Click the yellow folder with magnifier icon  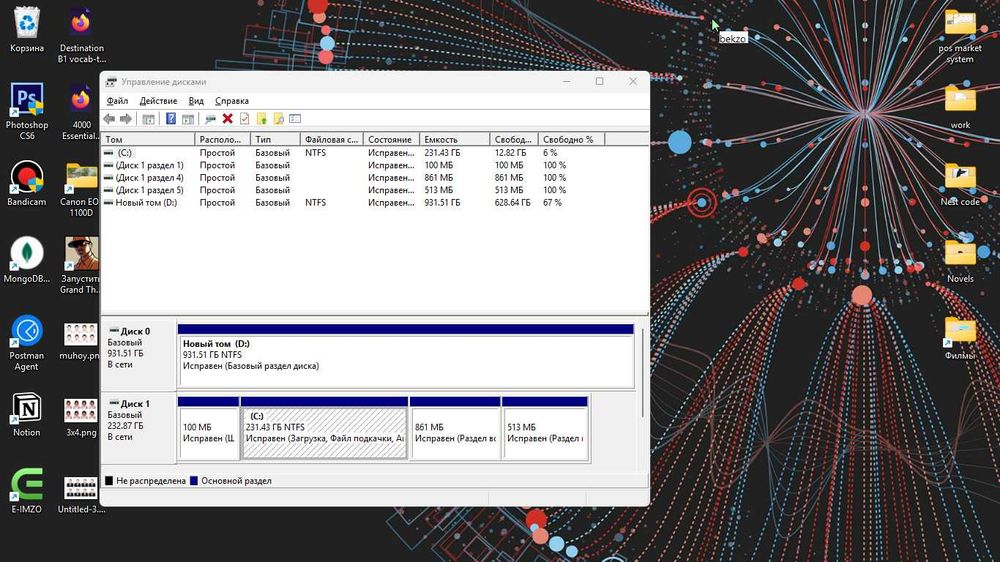point(278,119)
